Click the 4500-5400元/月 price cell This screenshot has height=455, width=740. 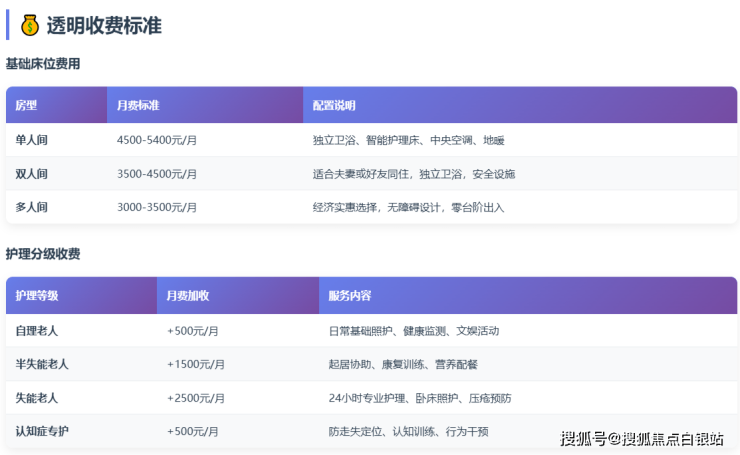click(x=157, y=140)
